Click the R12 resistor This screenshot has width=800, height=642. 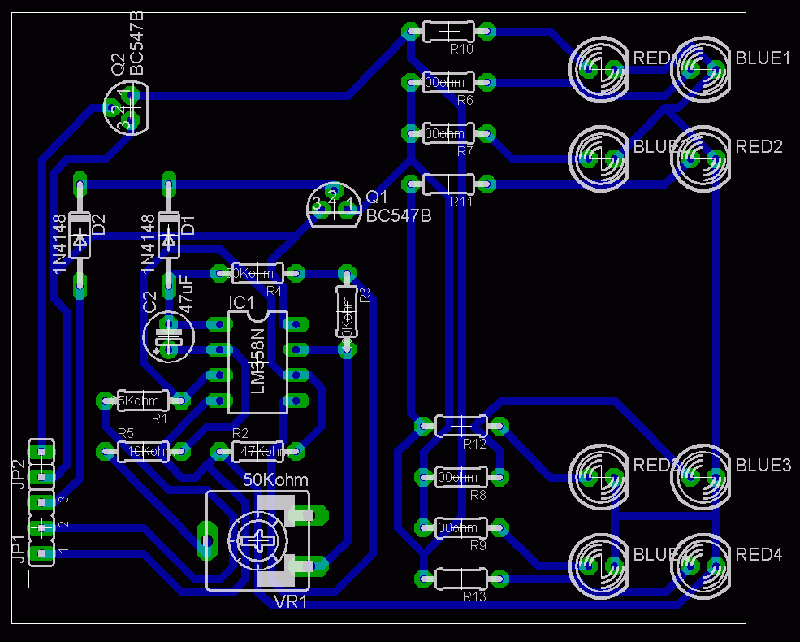coord(461,426)
